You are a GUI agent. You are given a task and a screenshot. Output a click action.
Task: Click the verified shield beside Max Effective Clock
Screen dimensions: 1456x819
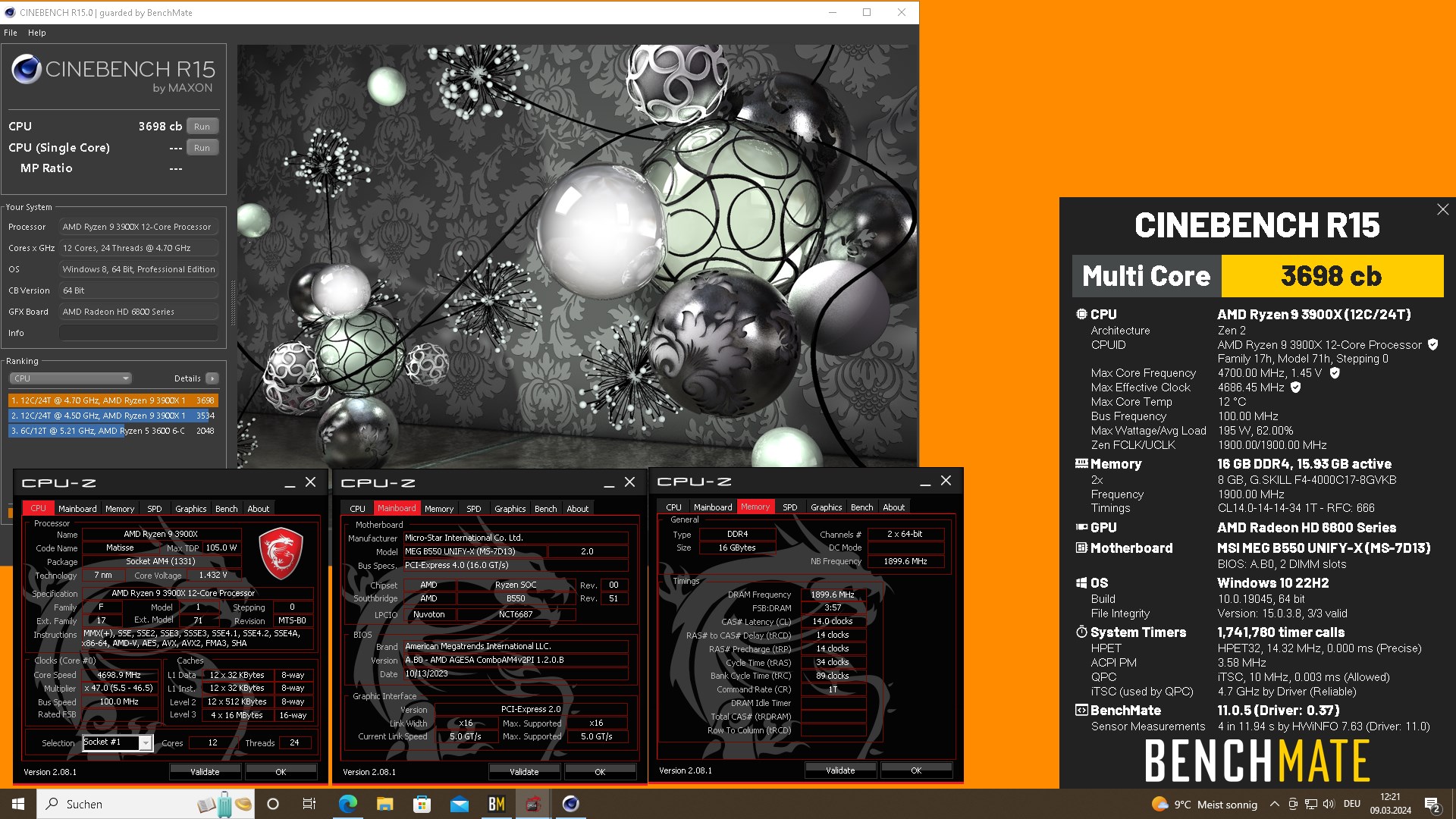(1296, 388)
